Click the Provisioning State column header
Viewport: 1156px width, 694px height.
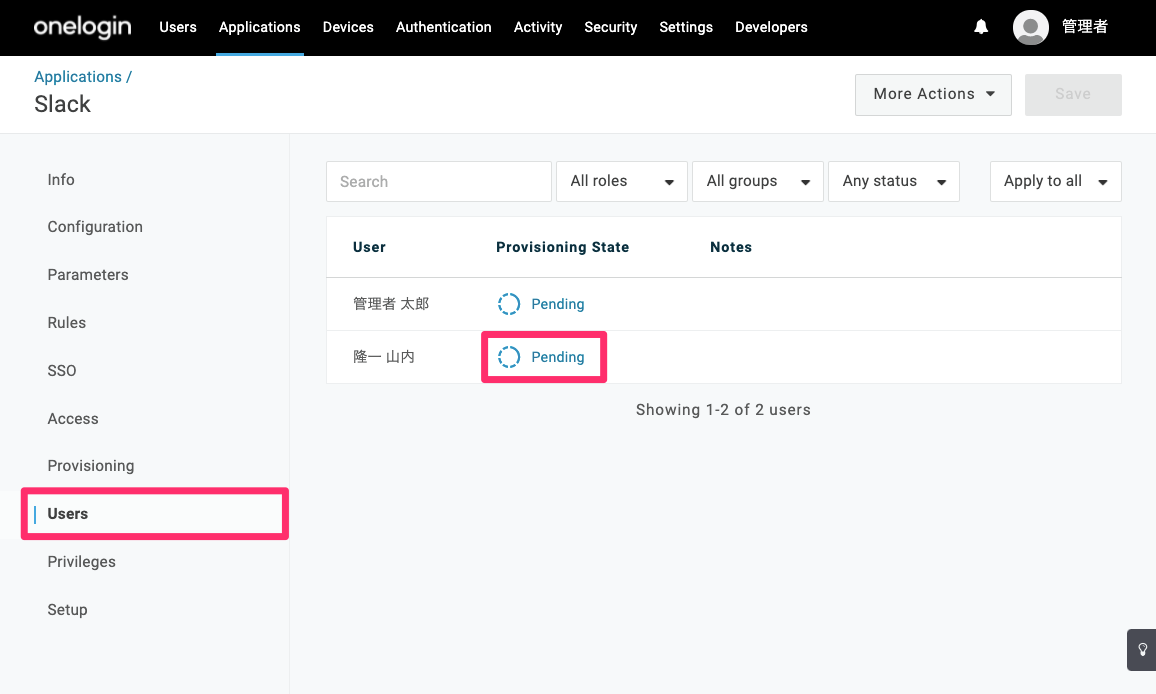563,248
